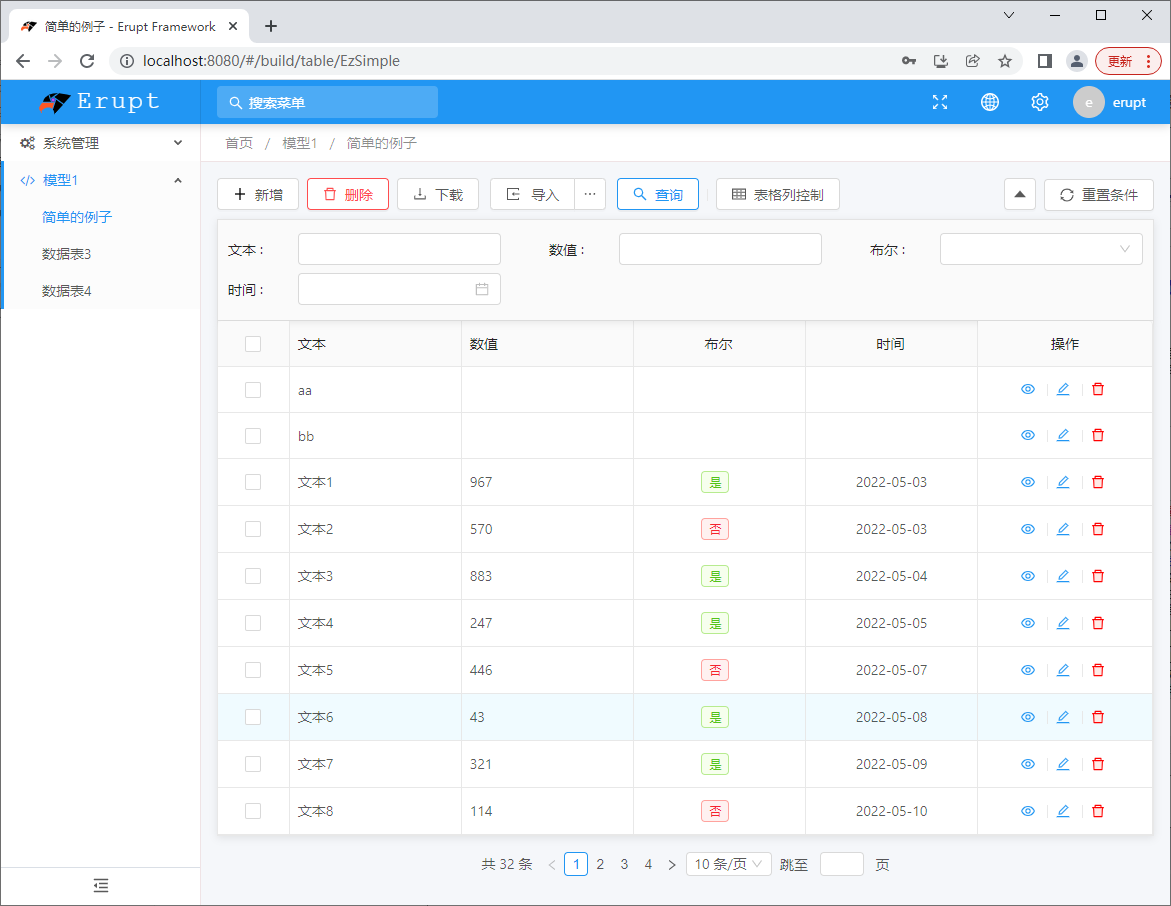Open 数据表4 in sidebar
Viewport: 1171px width, 906px height.
66,291
